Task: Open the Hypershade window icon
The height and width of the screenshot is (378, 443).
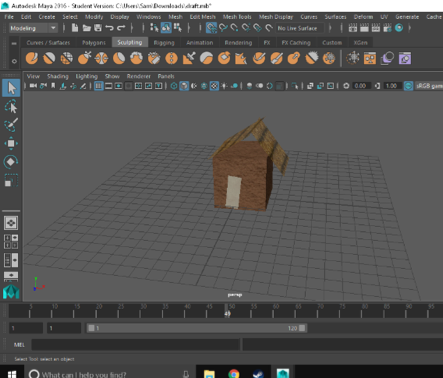Action: [399, 28]
